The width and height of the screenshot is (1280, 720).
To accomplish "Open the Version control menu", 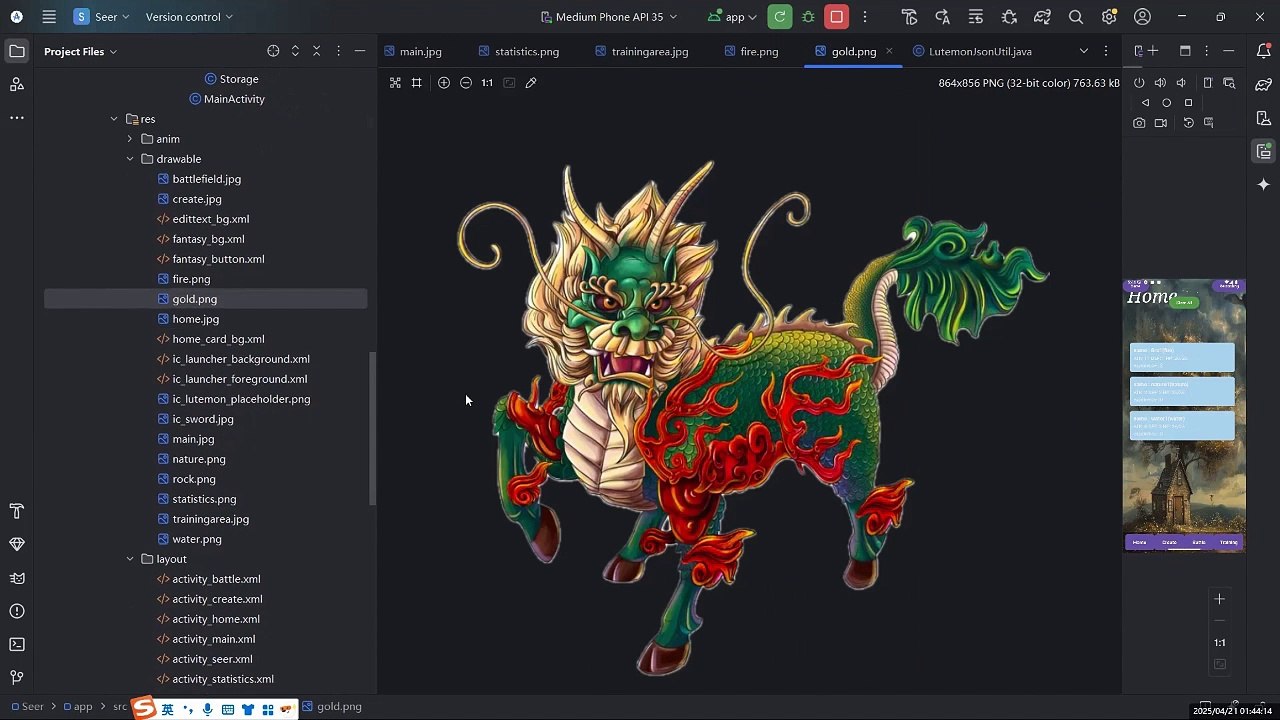I will [188, 17].
